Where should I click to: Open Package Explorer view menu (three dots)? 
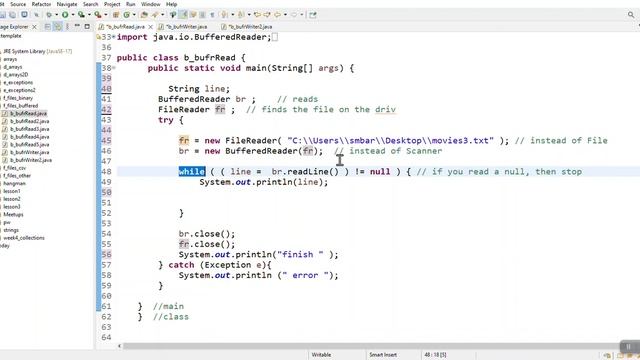click(67, 27)
